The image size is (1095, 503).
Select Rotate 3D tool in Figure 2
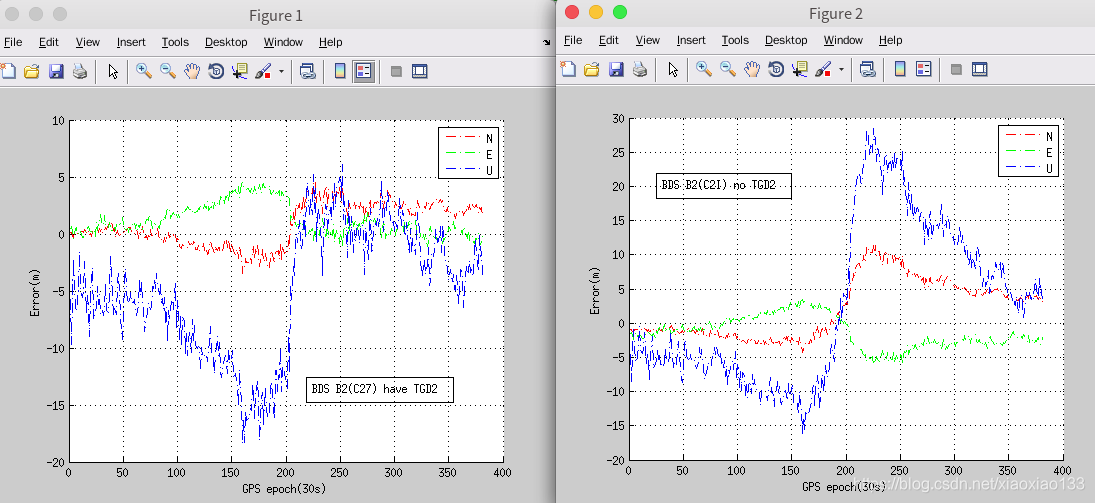pos(776,68)
